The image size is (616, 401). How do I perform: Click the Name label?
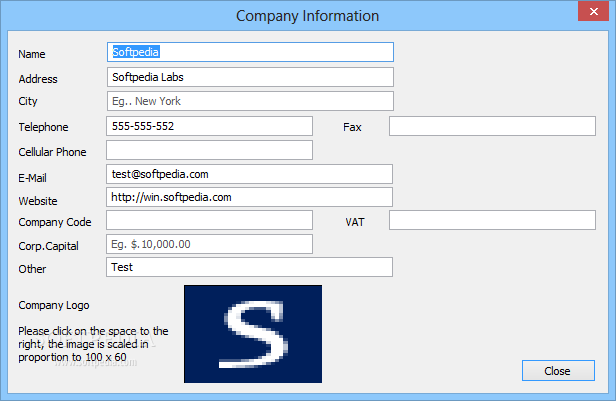[32, 54]
